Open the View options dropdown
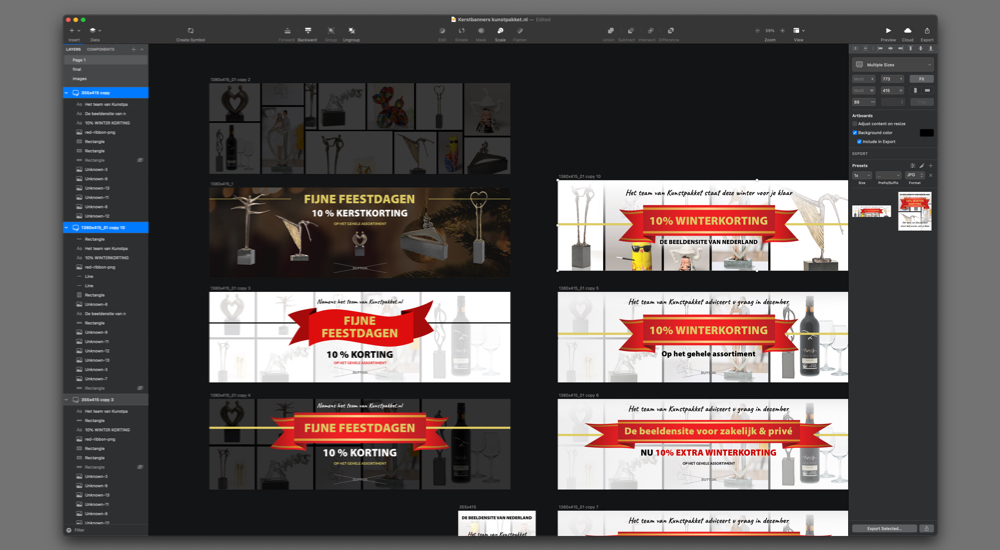The width and height of the screenshot is (1000, 550). click(x=798, y=31)
